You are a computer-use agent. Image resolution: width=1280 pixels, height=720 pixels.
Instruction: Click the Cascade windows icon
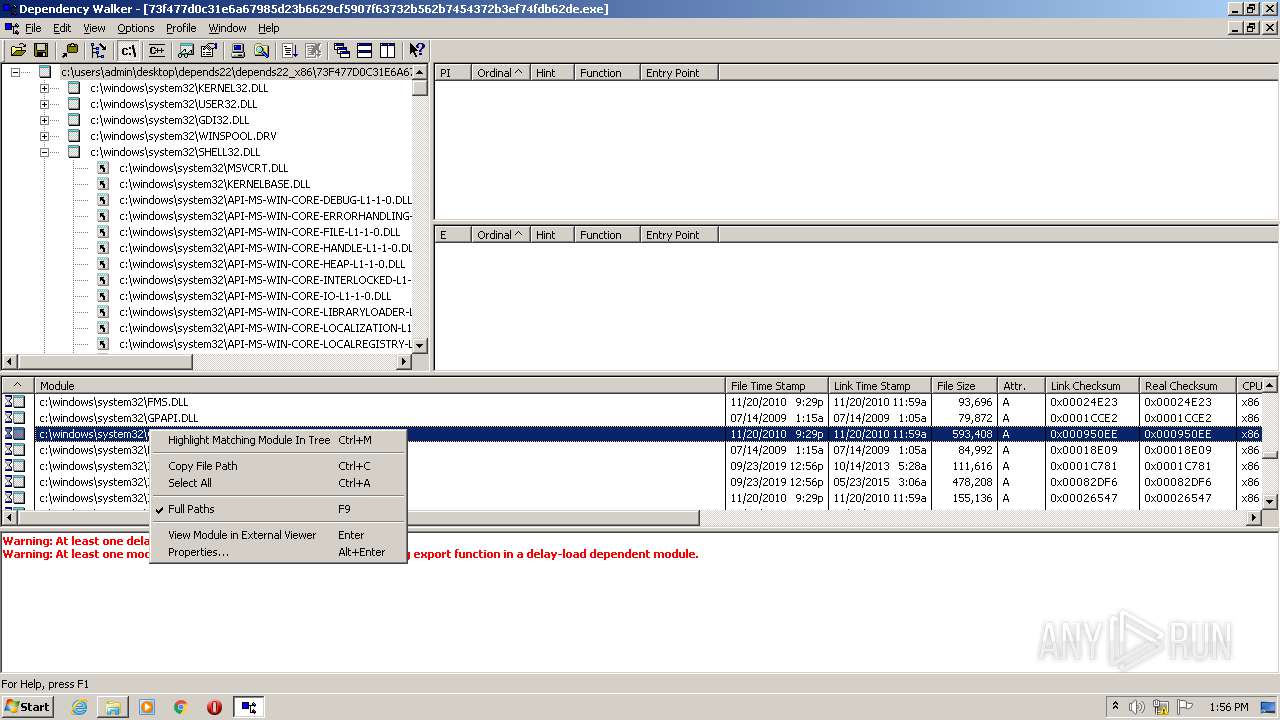tap(342, 50)
